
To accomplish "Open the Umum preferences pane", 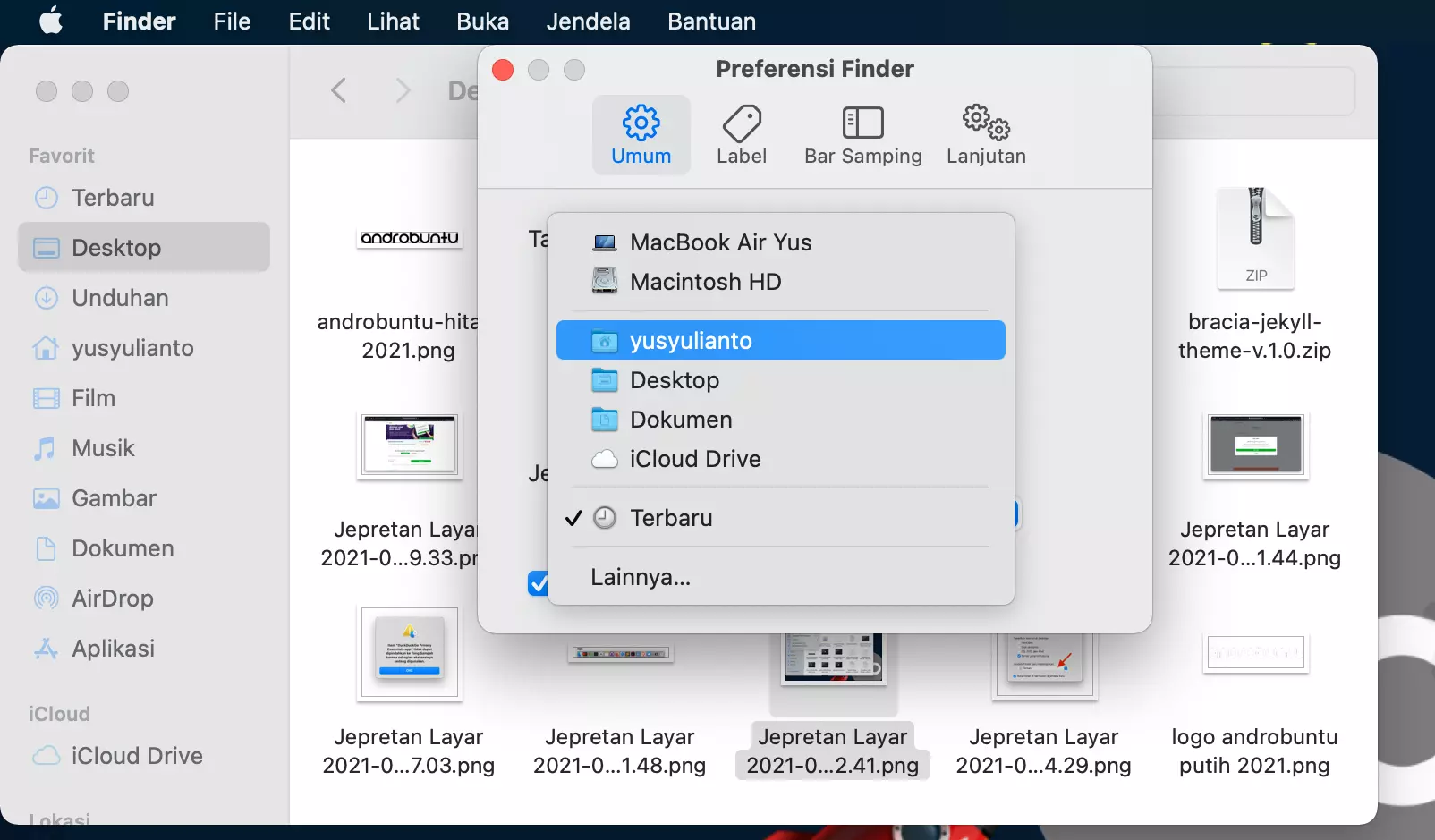I will (641, 134).
